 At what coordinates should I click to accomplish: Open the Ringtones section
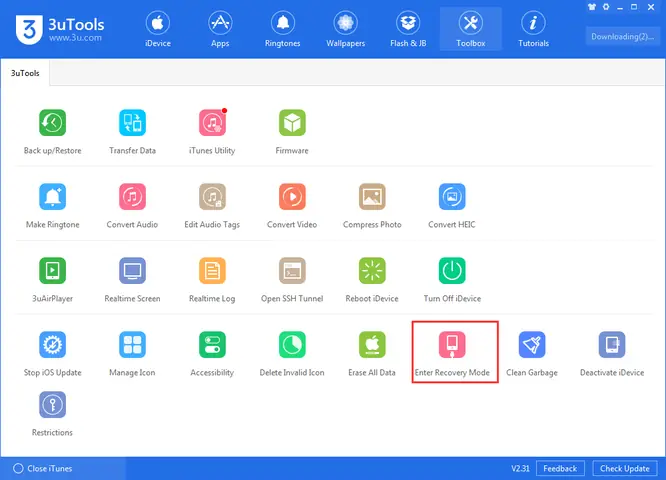[282, 29]
